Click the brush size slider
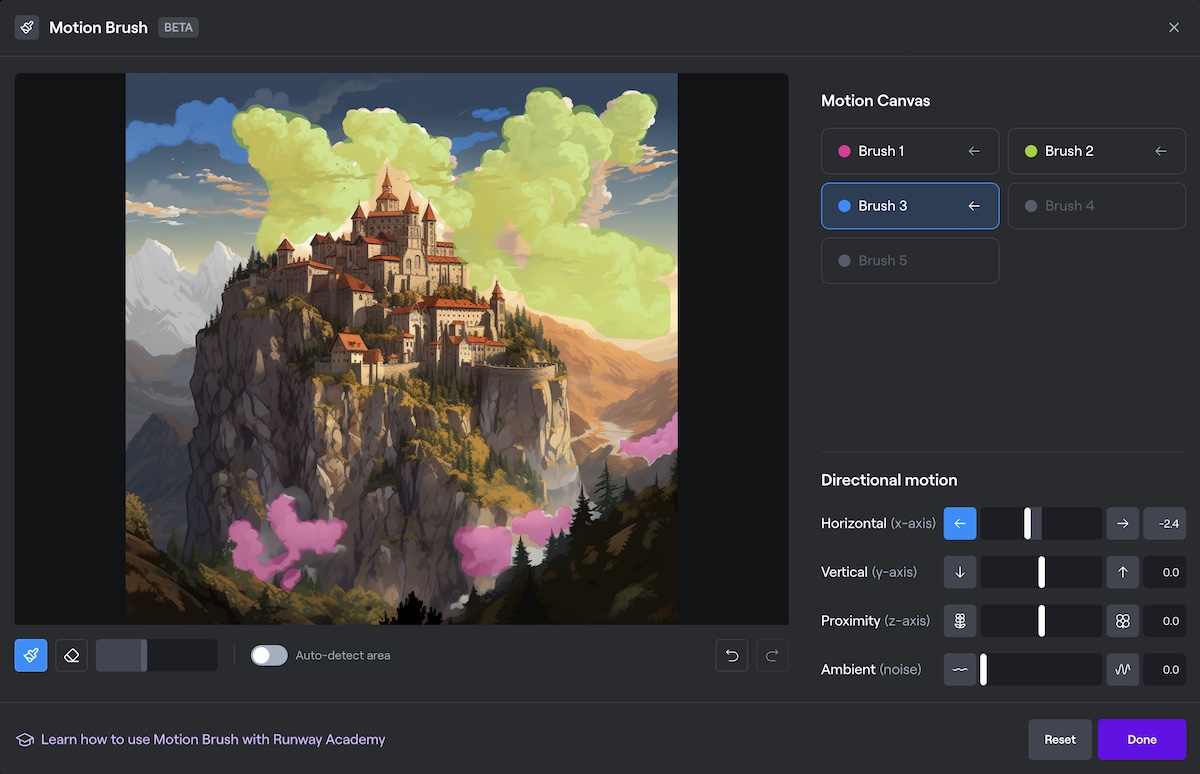This screenshot has height=774, width=1200. (156, 655)
